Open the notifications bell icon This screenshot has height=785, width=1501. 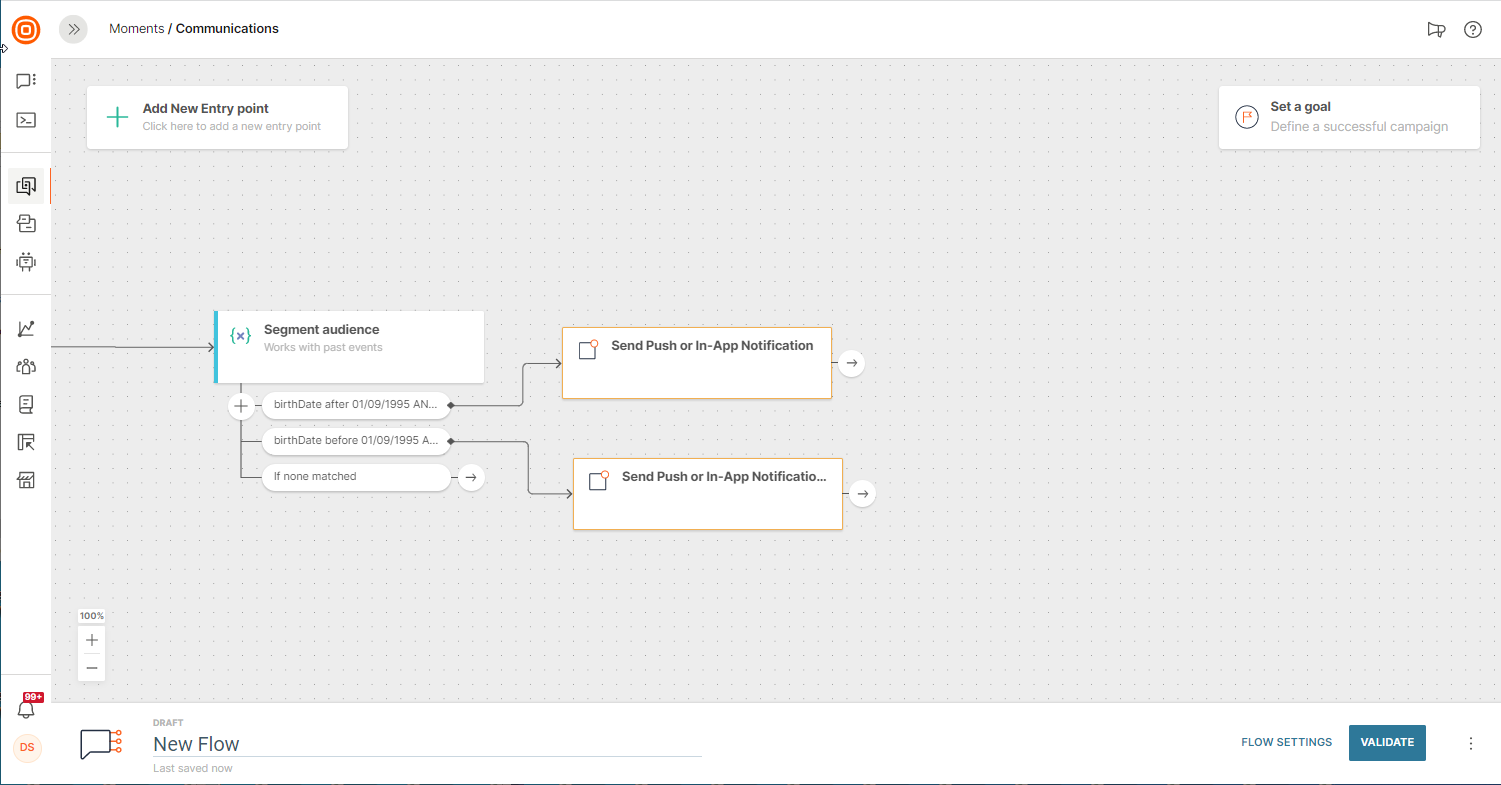coord(27,709)
